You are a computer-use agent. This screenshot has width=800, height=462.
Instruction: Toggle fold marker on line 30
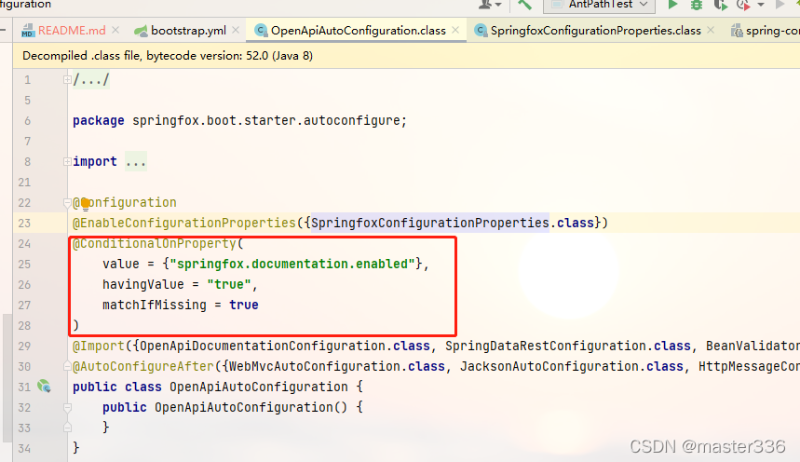[x=67, y=366]
